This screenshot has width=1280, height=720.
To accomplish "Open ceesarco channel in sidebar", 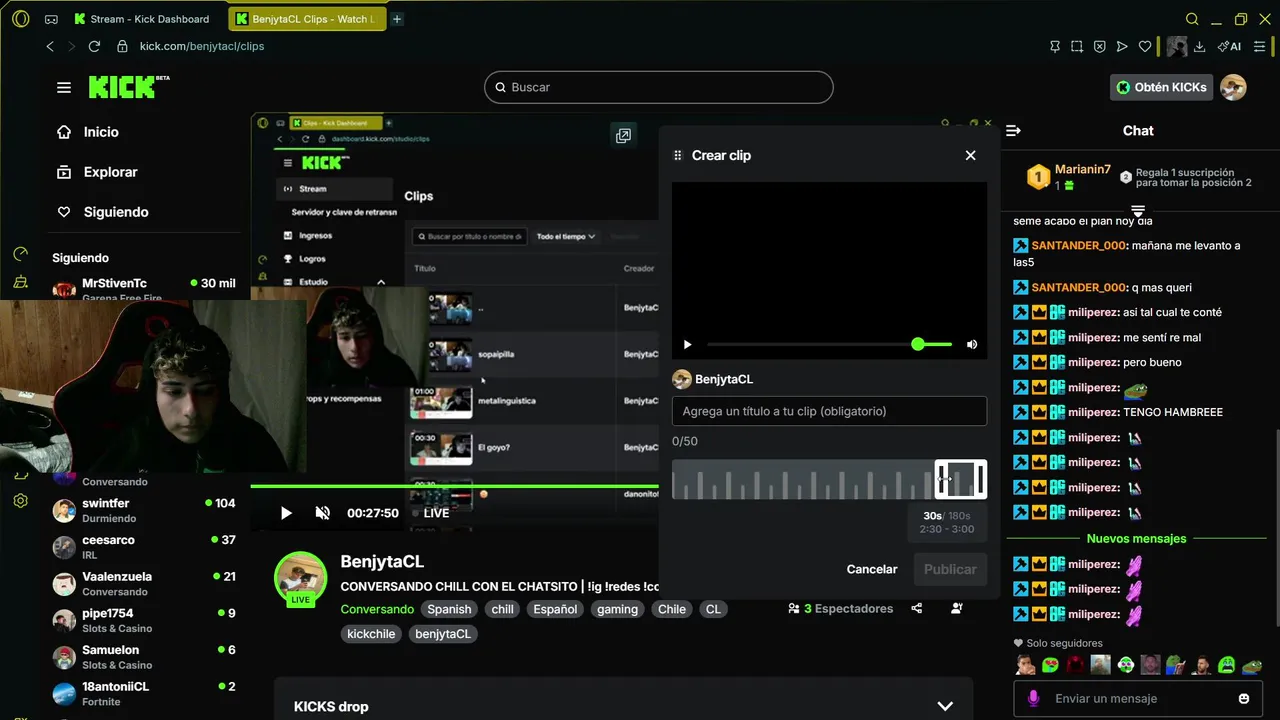I will [144, 547].
